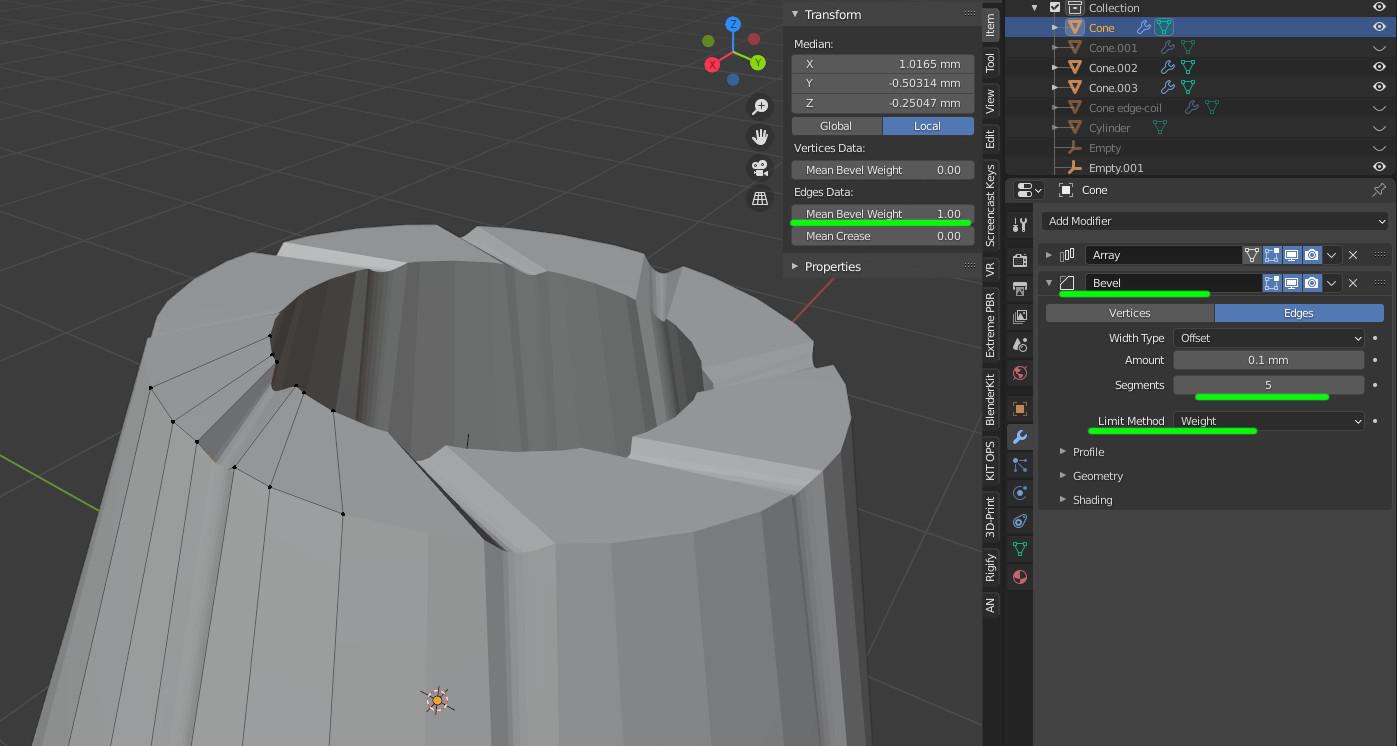Image resolution: width=1397 pixels, height=746 pixels.
Task: Expand the Array modifier panel
Action: (1050, 255)
